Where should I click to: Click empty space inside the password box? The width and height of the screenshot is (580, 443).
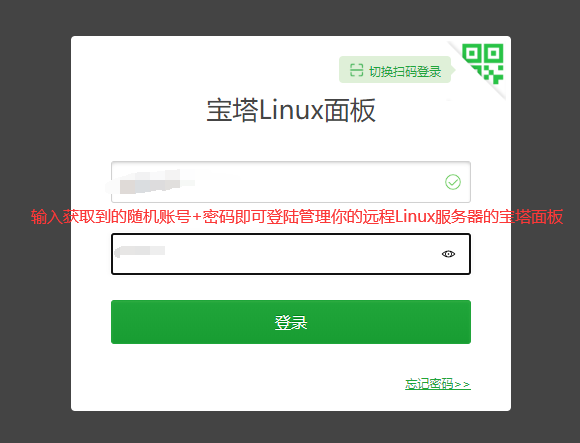coord(296,254)
